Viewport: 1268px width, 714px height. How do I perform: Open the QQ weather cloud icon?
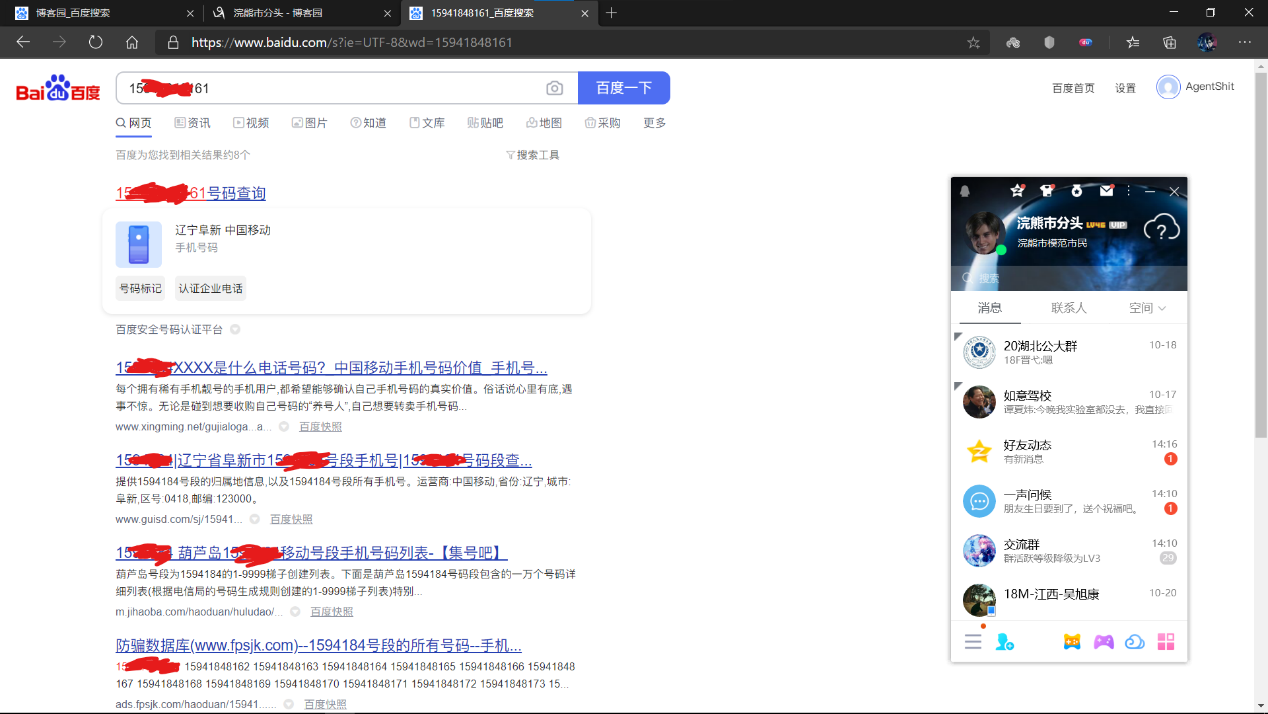coord(1162,230)
